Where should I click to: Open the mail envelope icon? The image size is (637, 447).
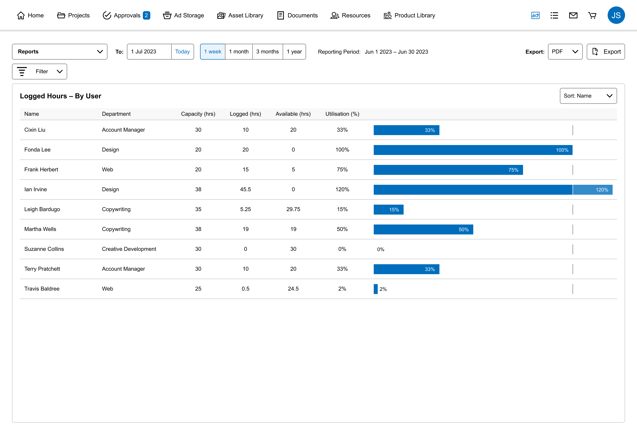(573, 15)
